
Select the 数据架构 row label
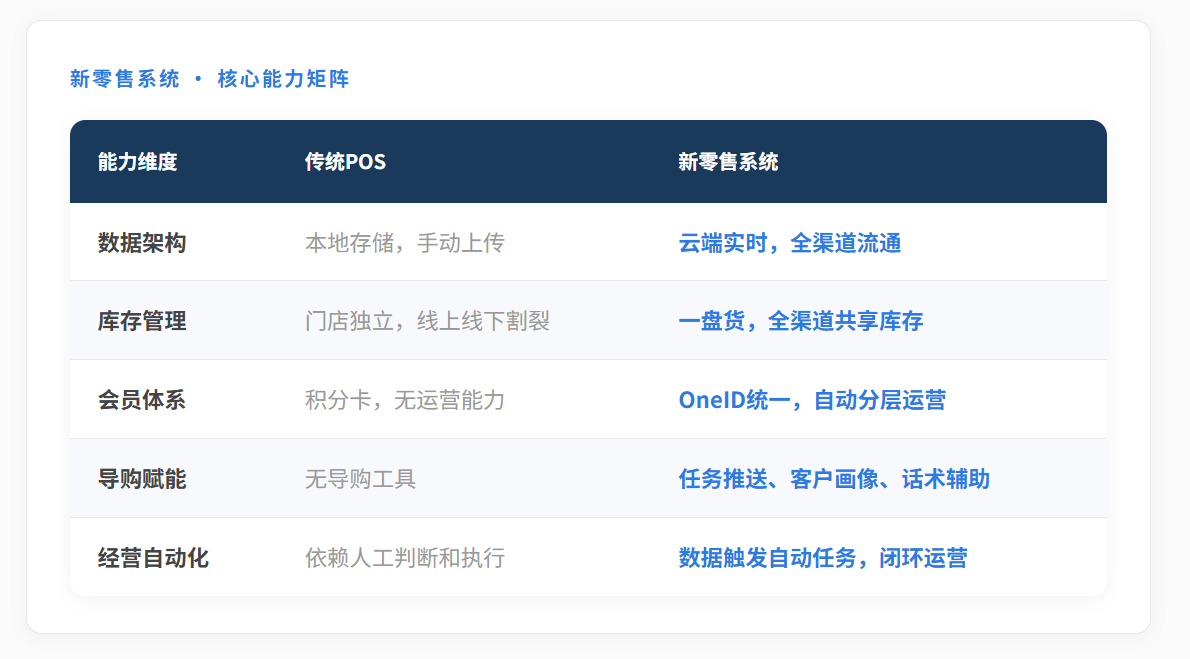click(142, 242)
